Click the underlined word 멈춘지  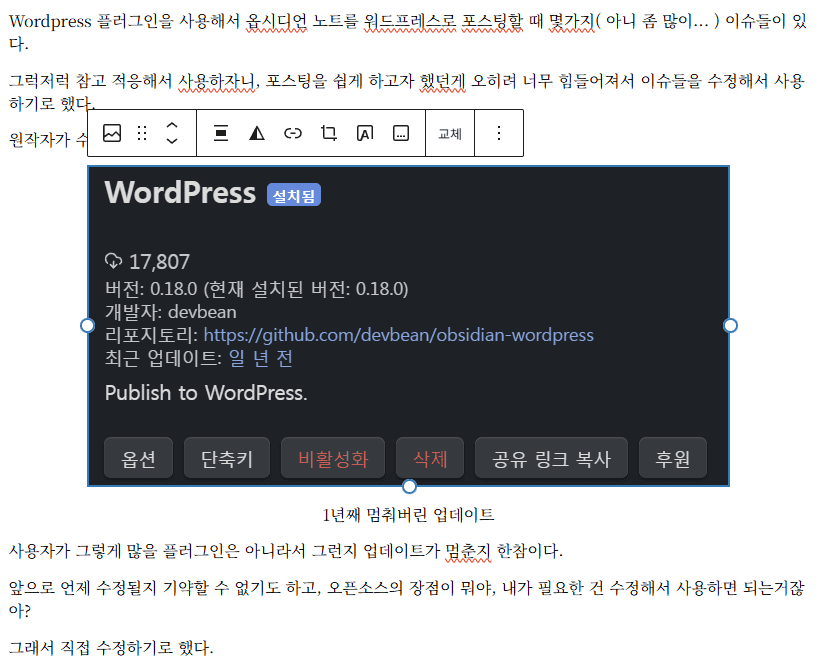click(x=468, y=551)
